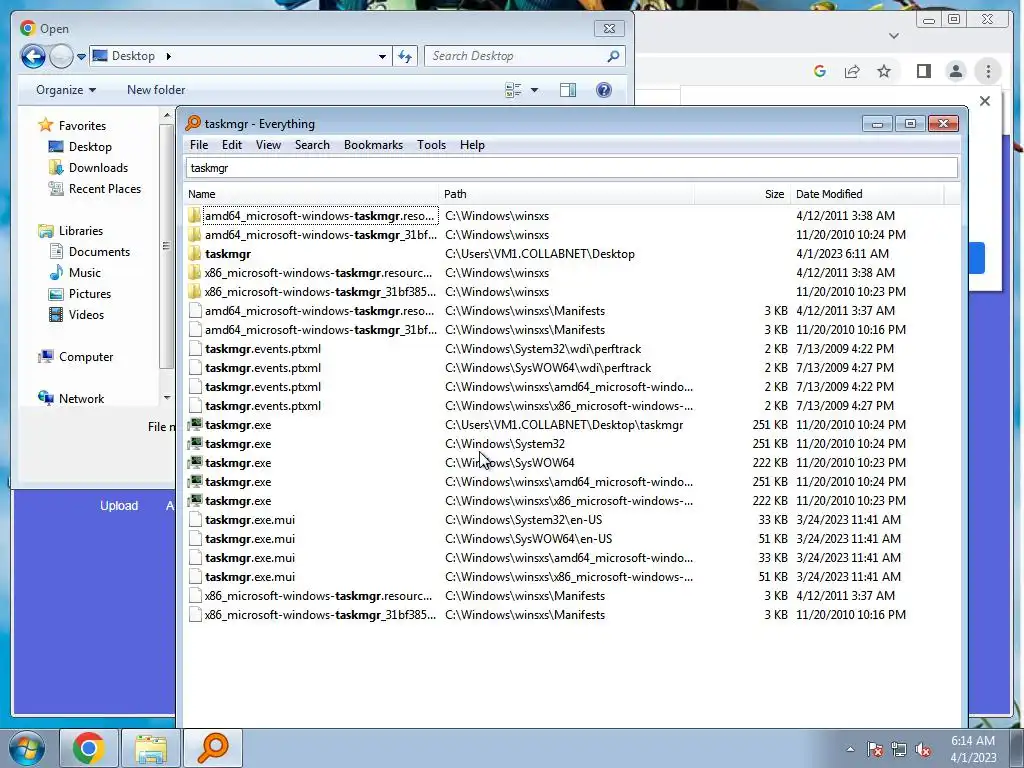
Task: Toggle the preview pane in Open dialog
Action: click(x=568, y=89)
